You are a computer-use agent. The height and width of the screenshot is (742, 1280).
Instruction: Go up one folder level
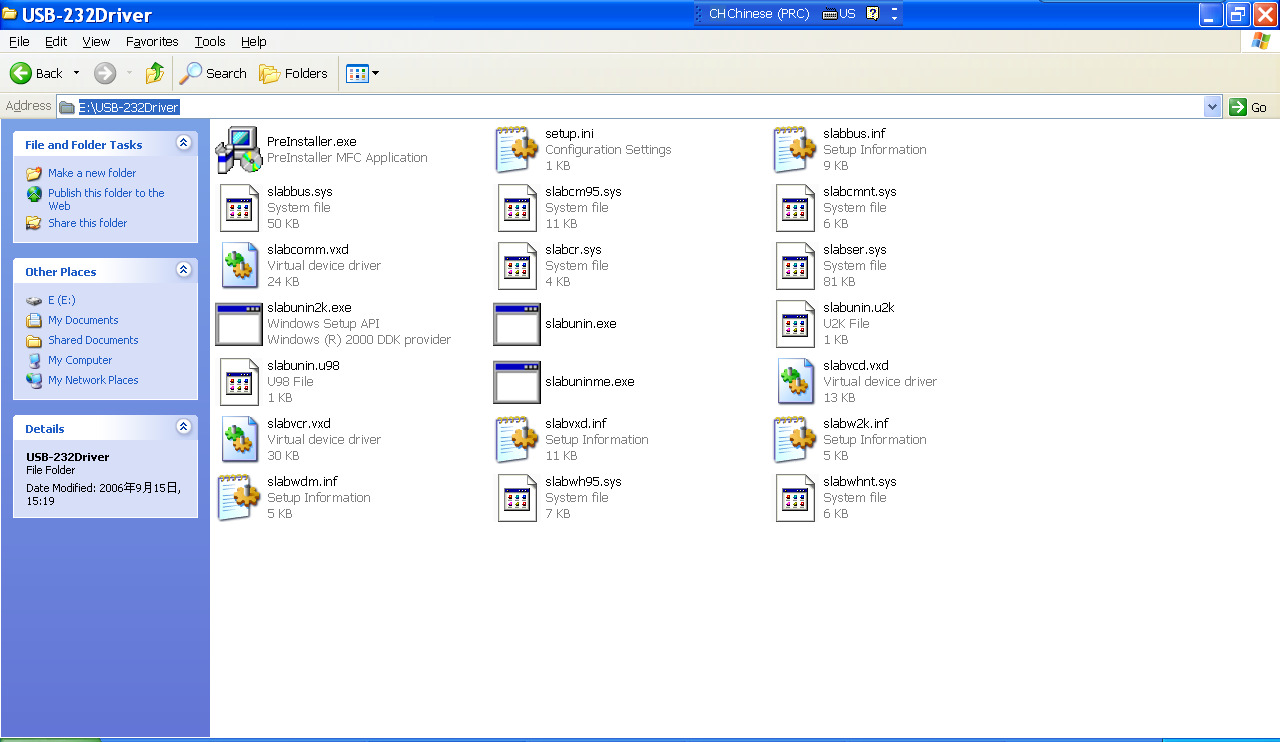point(154,73)
